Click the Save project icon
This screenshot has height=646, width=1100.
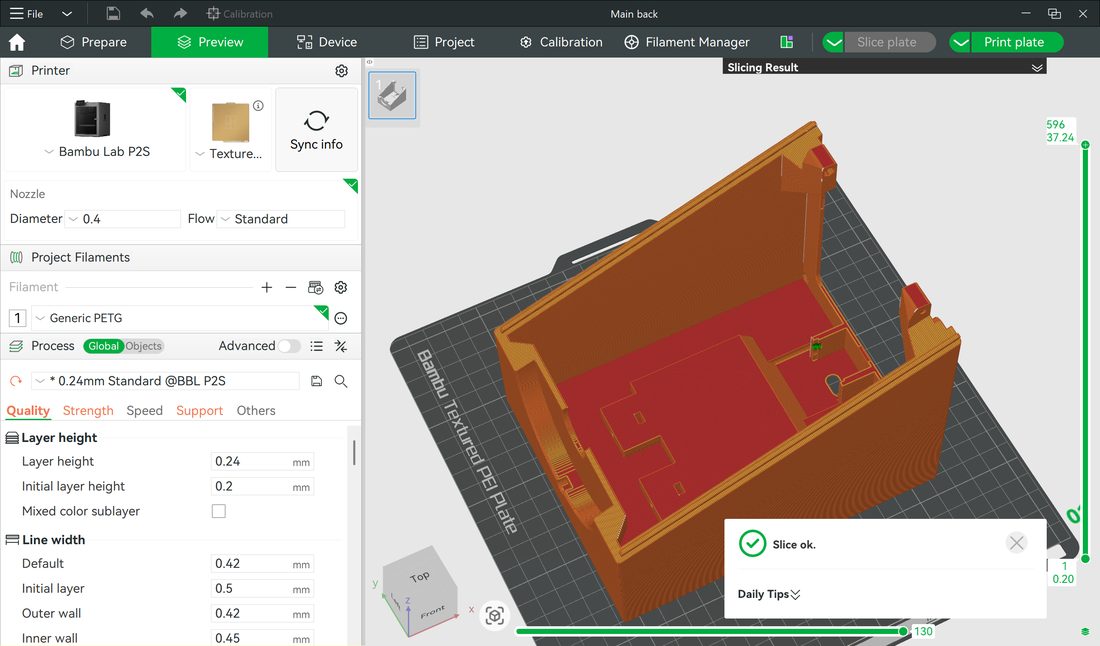click(113, 13)
